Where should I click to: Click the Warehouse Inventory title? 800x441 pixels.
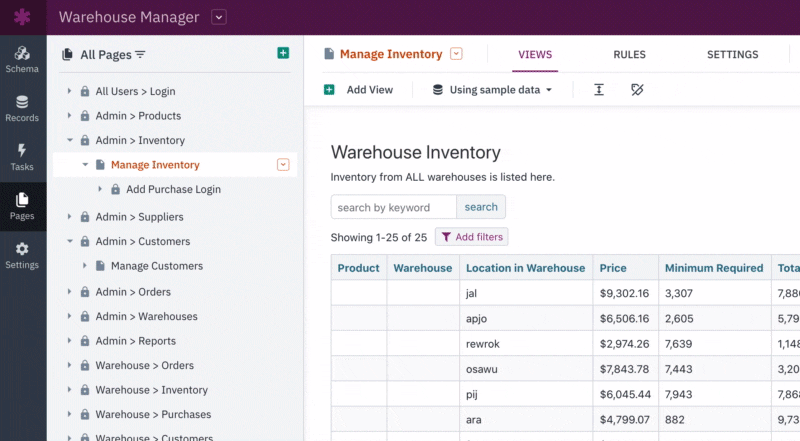click(415, 152)
